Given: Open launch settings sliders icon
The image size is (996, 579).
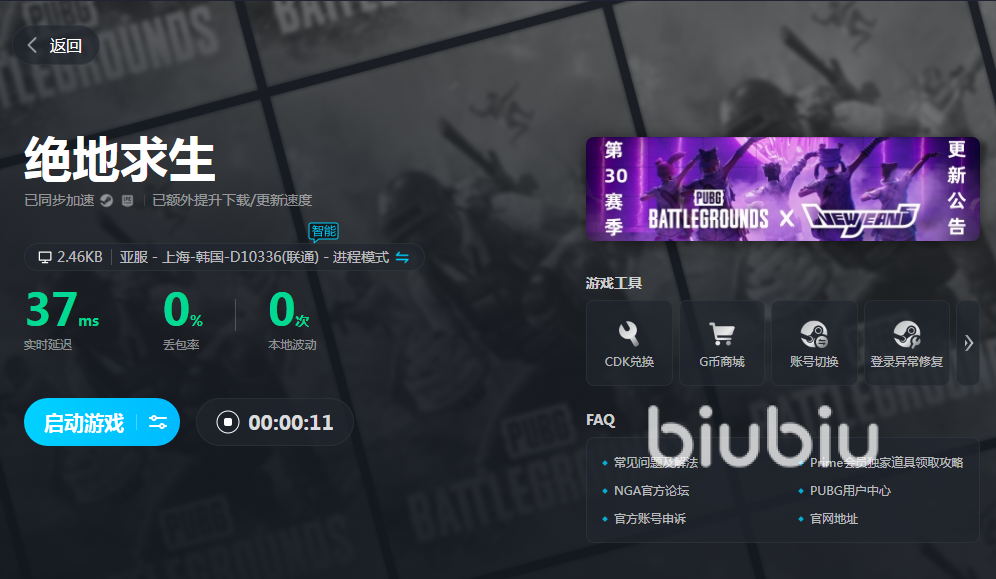Looking at the screenshot, I should tap(158, 422).
